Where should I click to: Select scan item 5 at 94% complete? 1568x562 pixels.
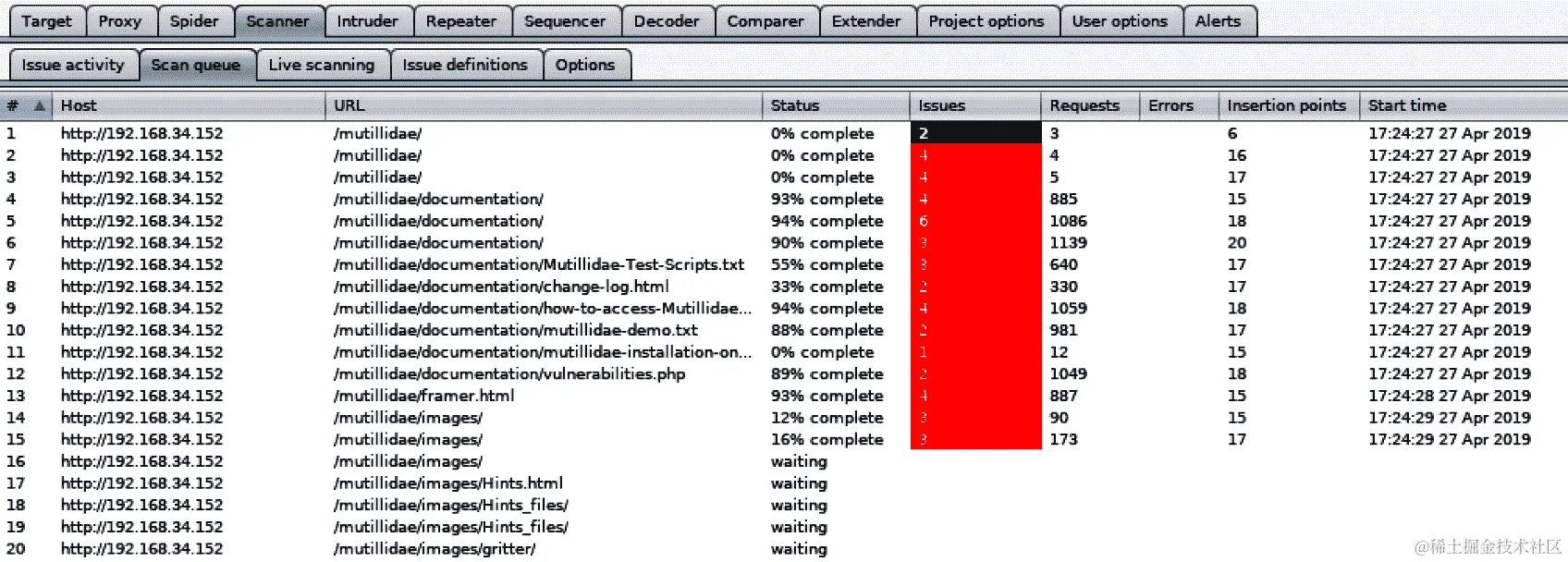[784, 221]
